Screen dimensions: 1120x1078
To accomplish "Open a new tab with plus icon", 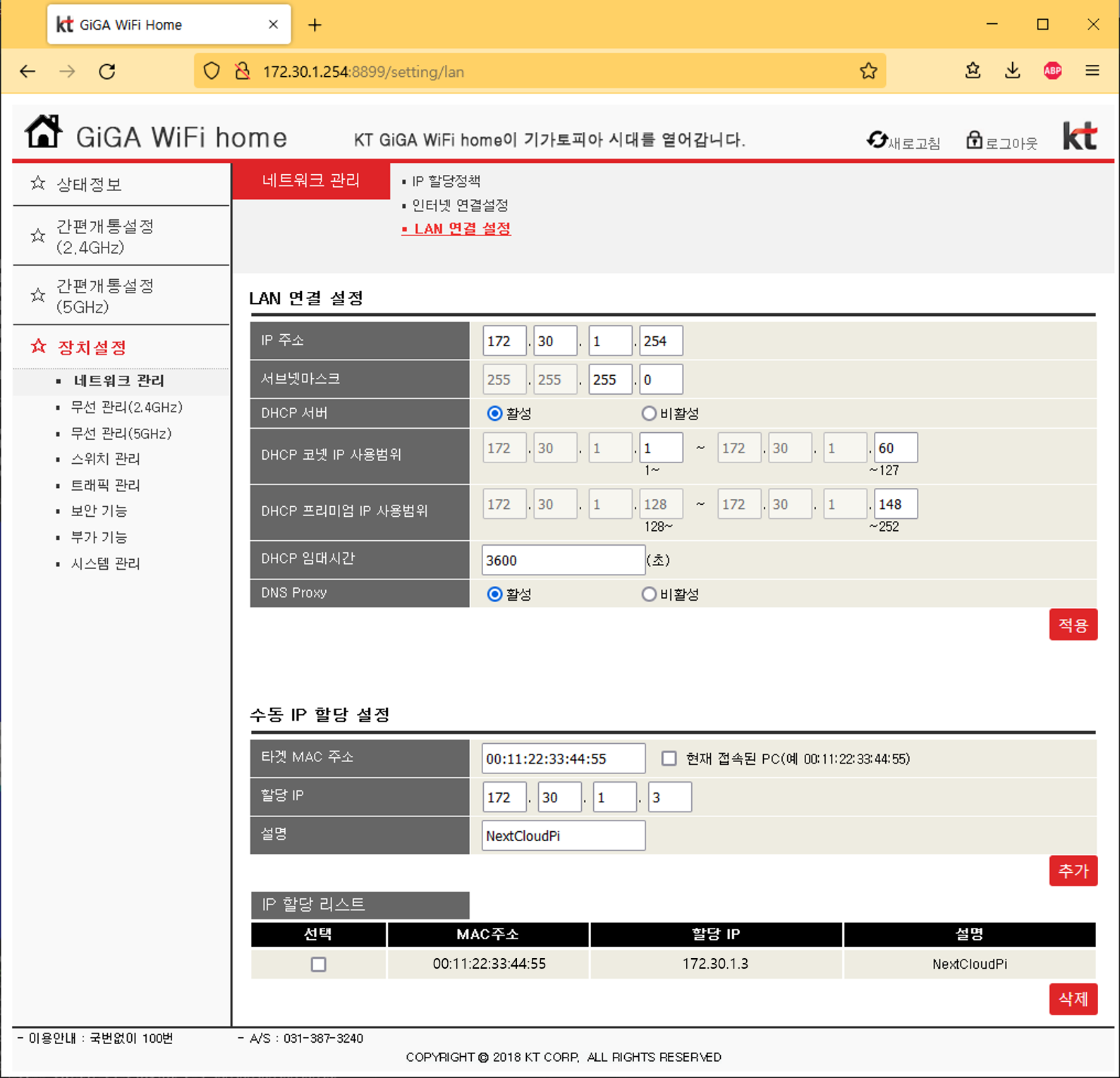I will [x=315, y=25].
